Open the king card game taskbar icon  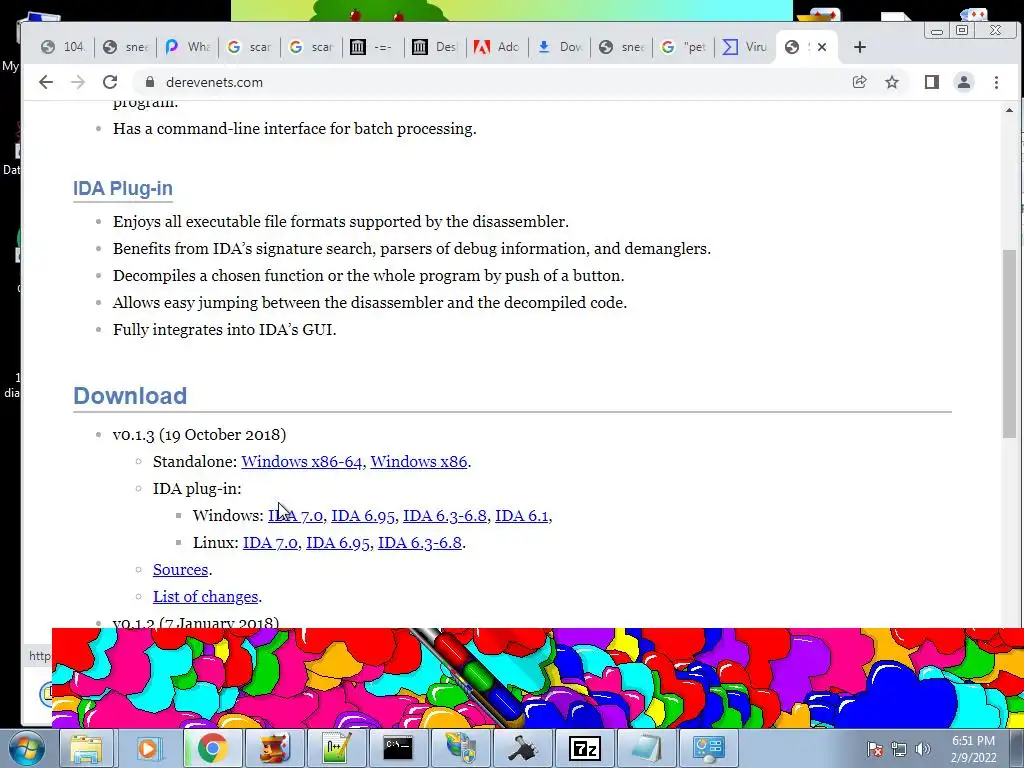pyautogui.click(x=274, y=748)
